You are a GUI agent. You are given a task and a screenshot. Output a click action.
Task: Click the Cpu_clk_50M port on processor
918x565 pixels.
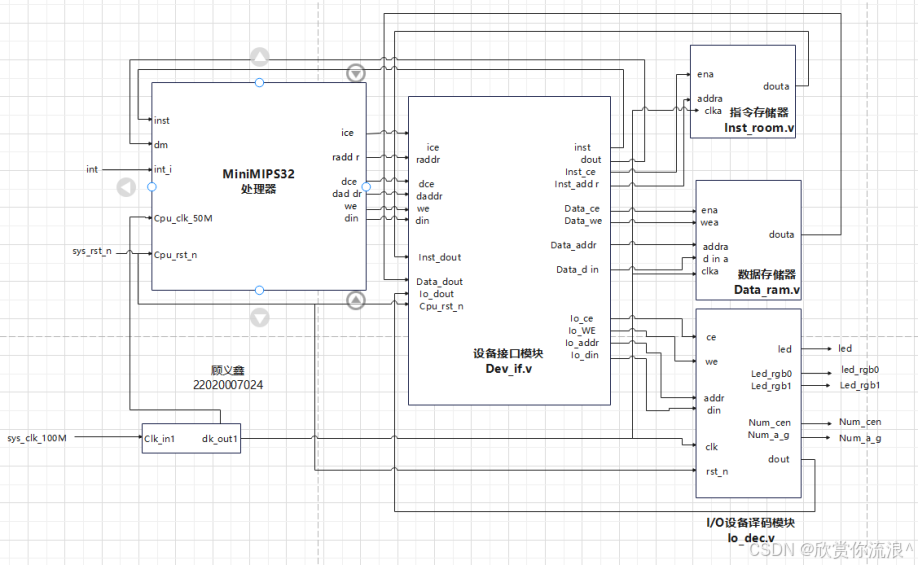pos(183,218)
